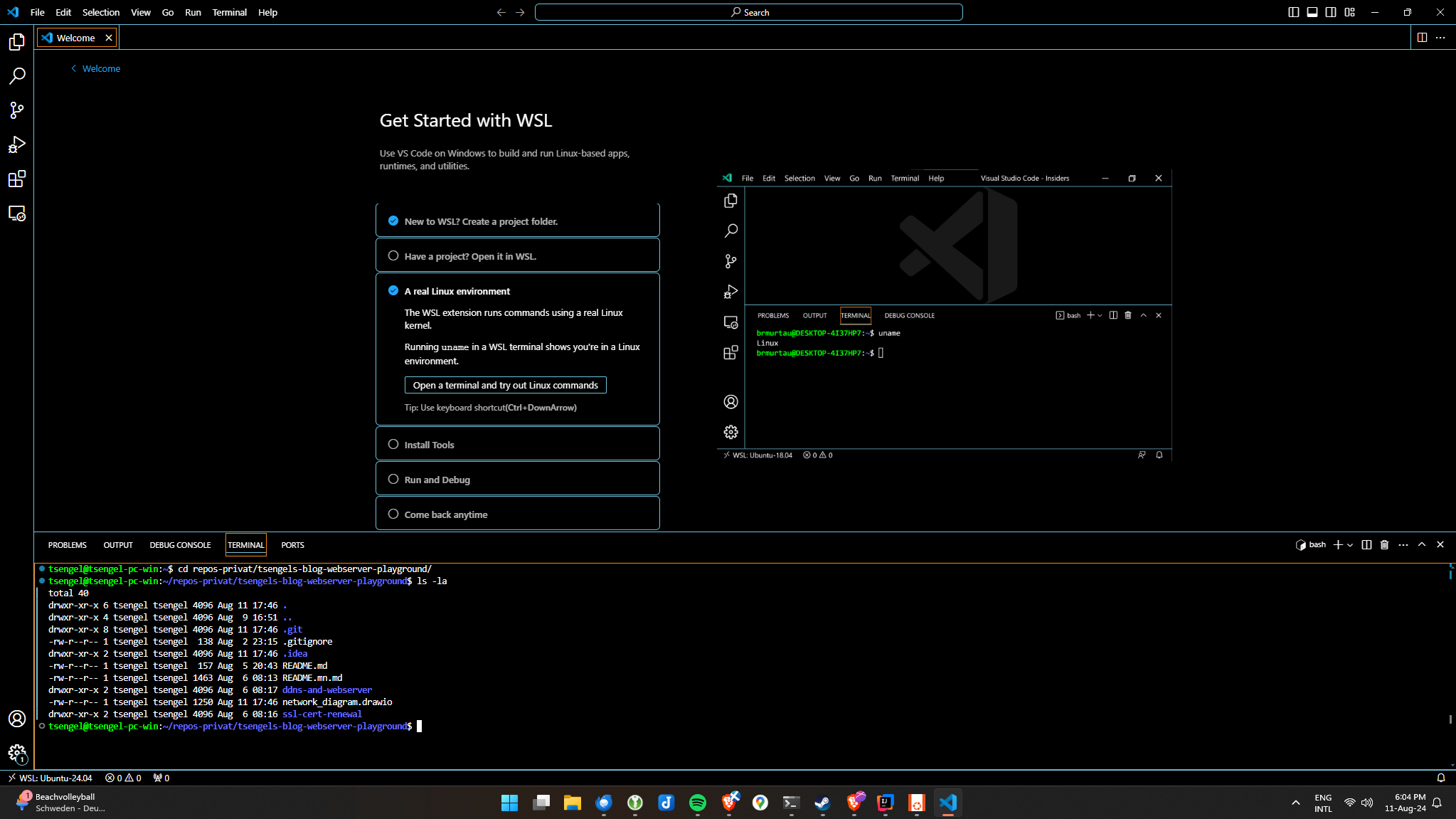Switch to the DEBUG CONSOLE tab
The height and width of the screenshot is (819, 1456).
click(x=180, y=545)
